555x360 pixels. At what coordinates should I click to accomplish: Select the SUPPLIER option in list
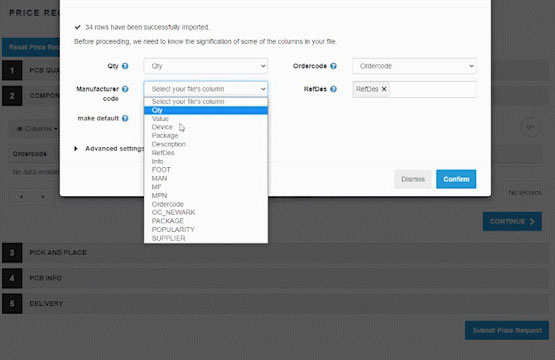pos(206,238)
